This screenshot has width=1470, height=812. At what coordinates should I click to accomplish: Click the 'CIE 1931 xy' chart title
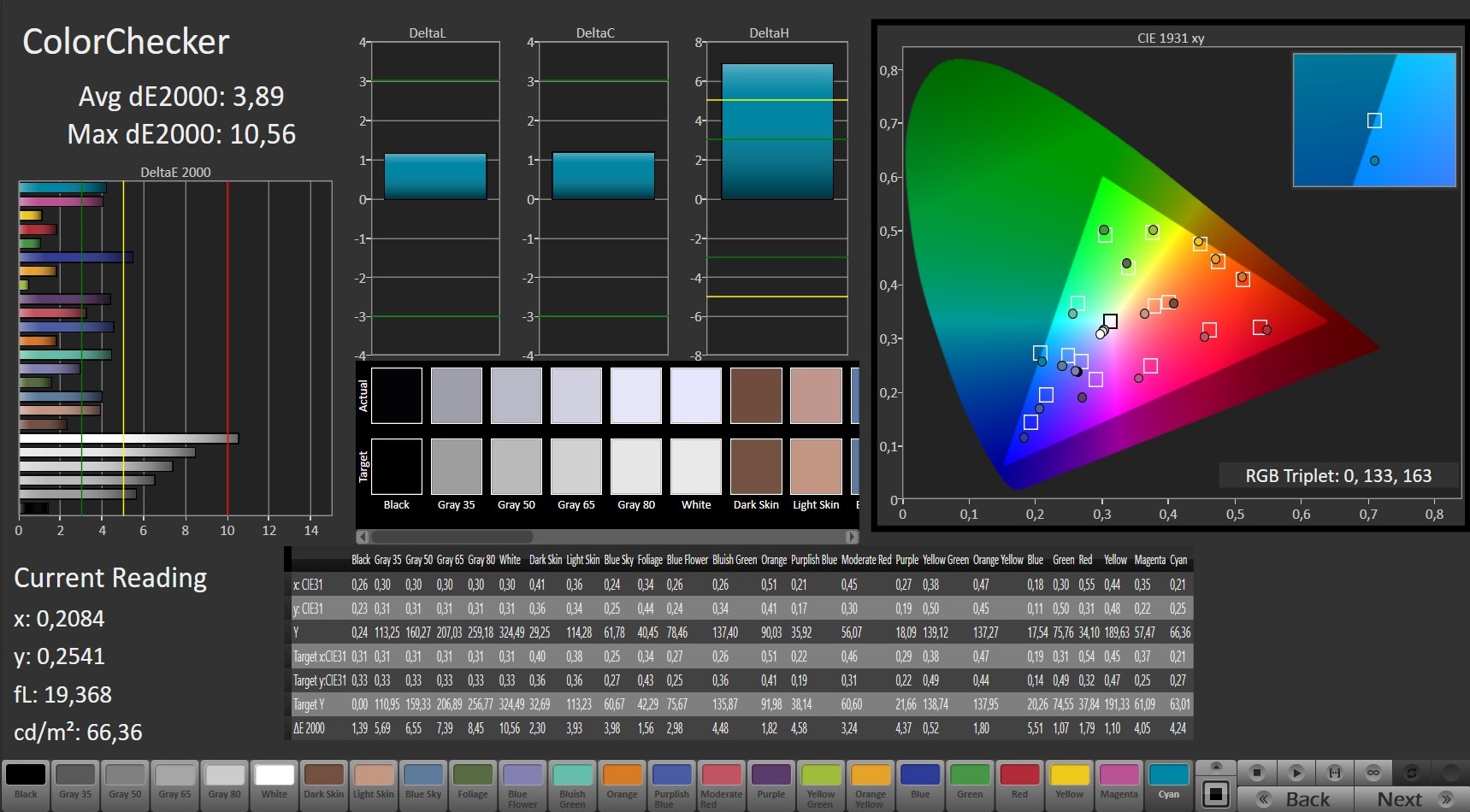(x=1171, y=38)
